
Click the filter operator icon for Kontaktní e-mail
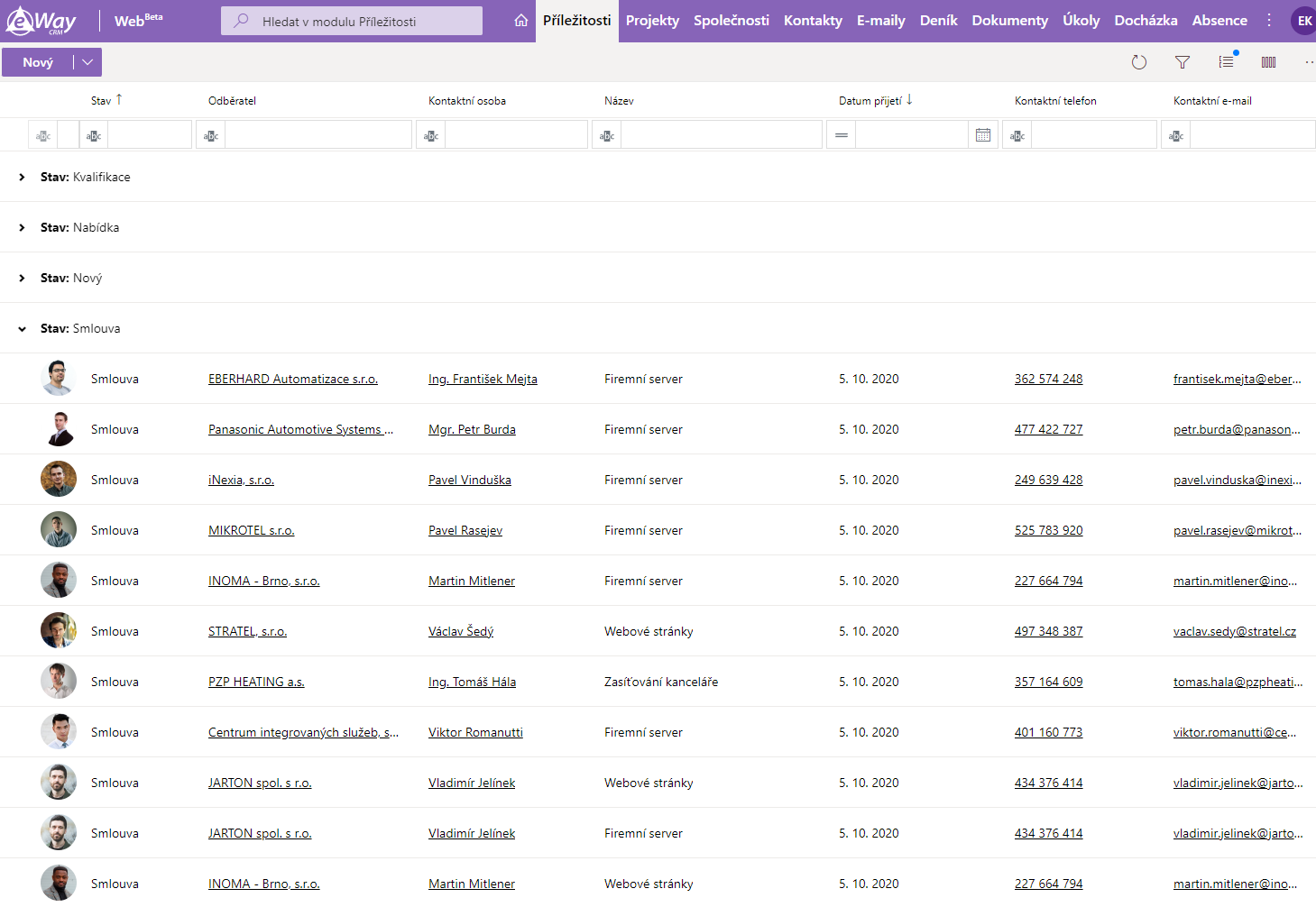click(1176, 136)
